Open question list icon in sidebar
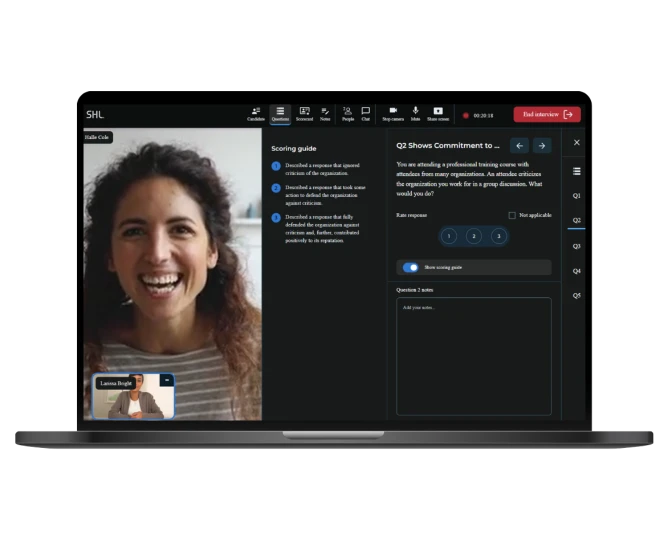Image resolution: width=668 pixels, height=540 pixels. pos(576,171)
